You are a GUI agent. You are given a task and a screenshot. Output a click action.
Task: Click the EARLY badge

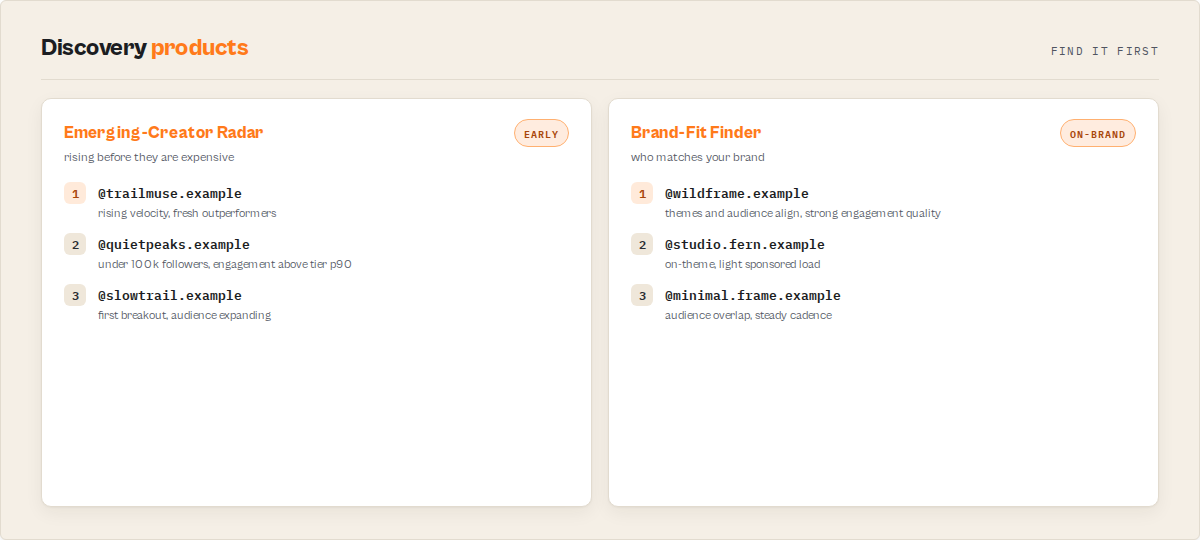(541, 134)
